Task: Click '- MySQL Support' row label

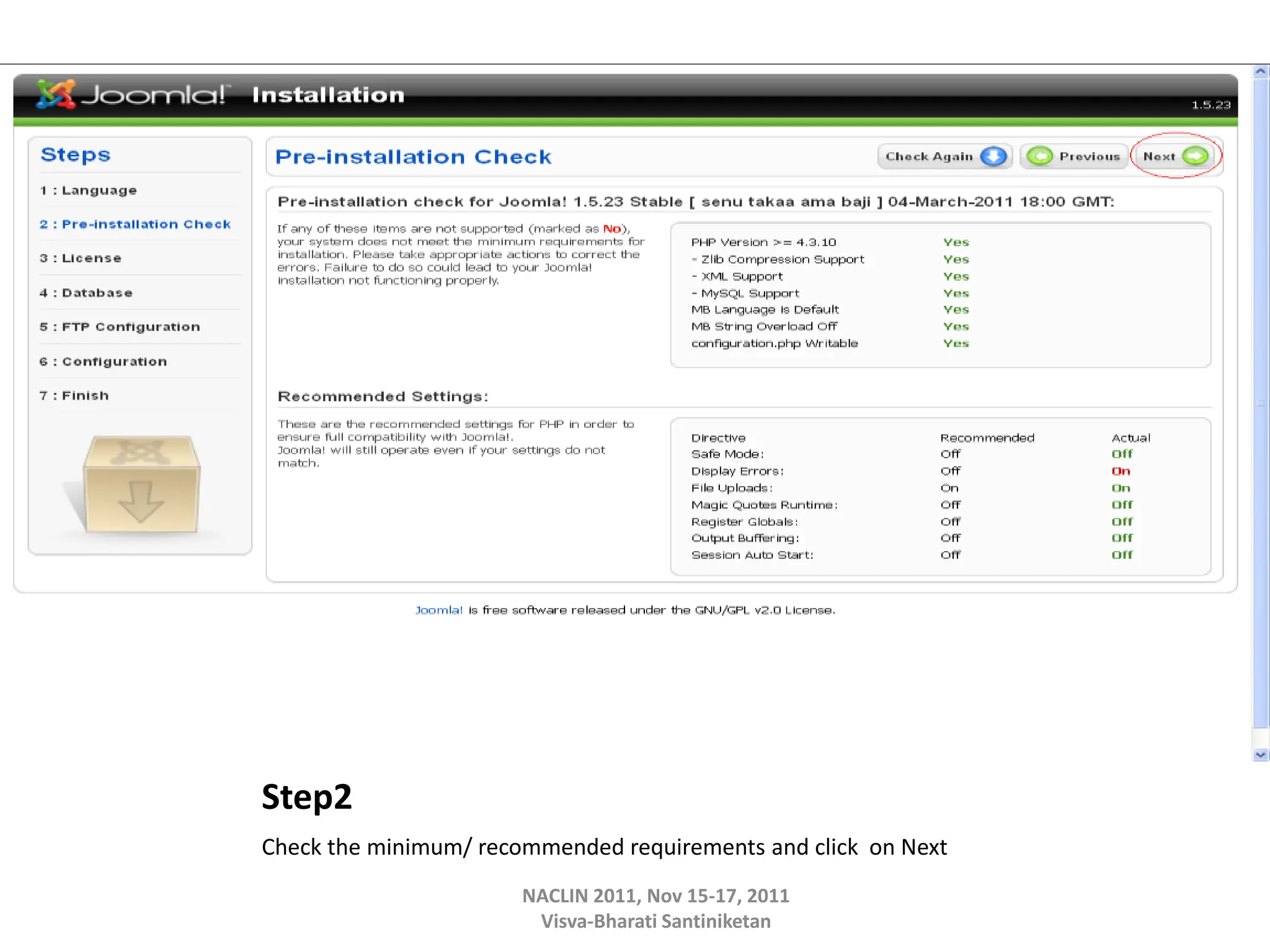Action: [745, 293]
